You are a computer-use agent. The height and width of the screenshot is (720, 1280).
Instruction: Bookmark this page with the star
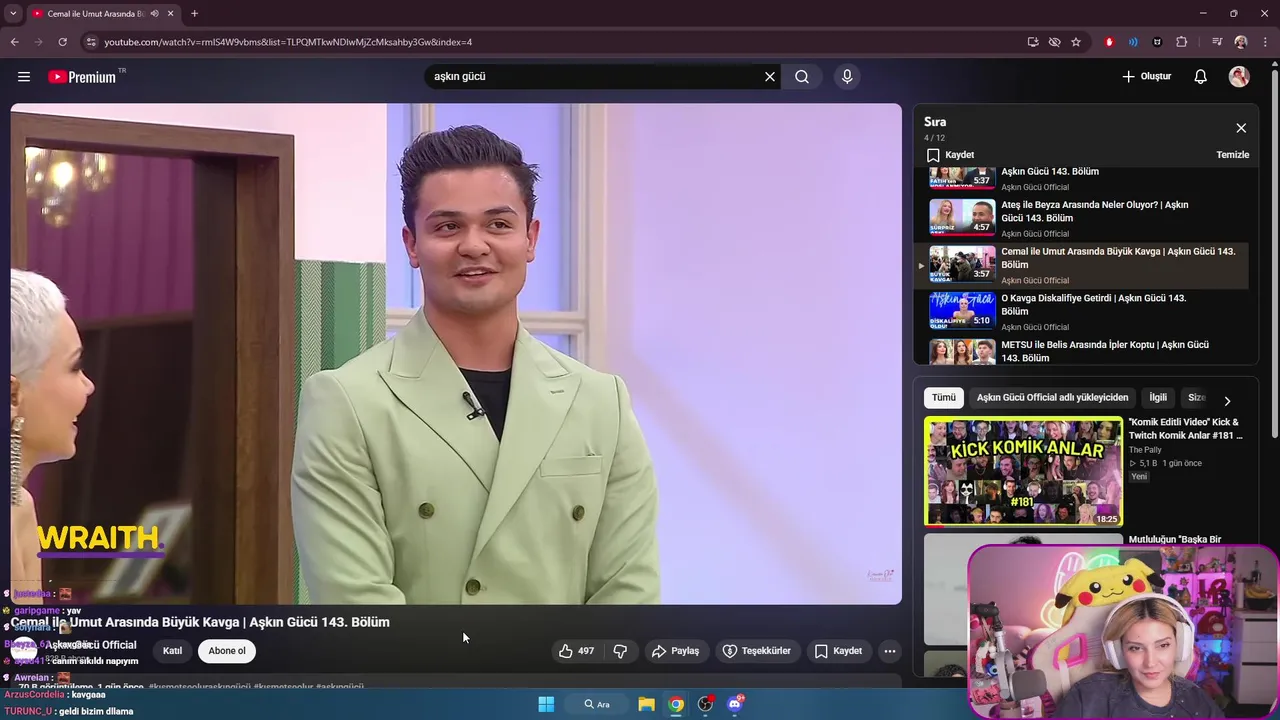click(x=1076, y=42)
